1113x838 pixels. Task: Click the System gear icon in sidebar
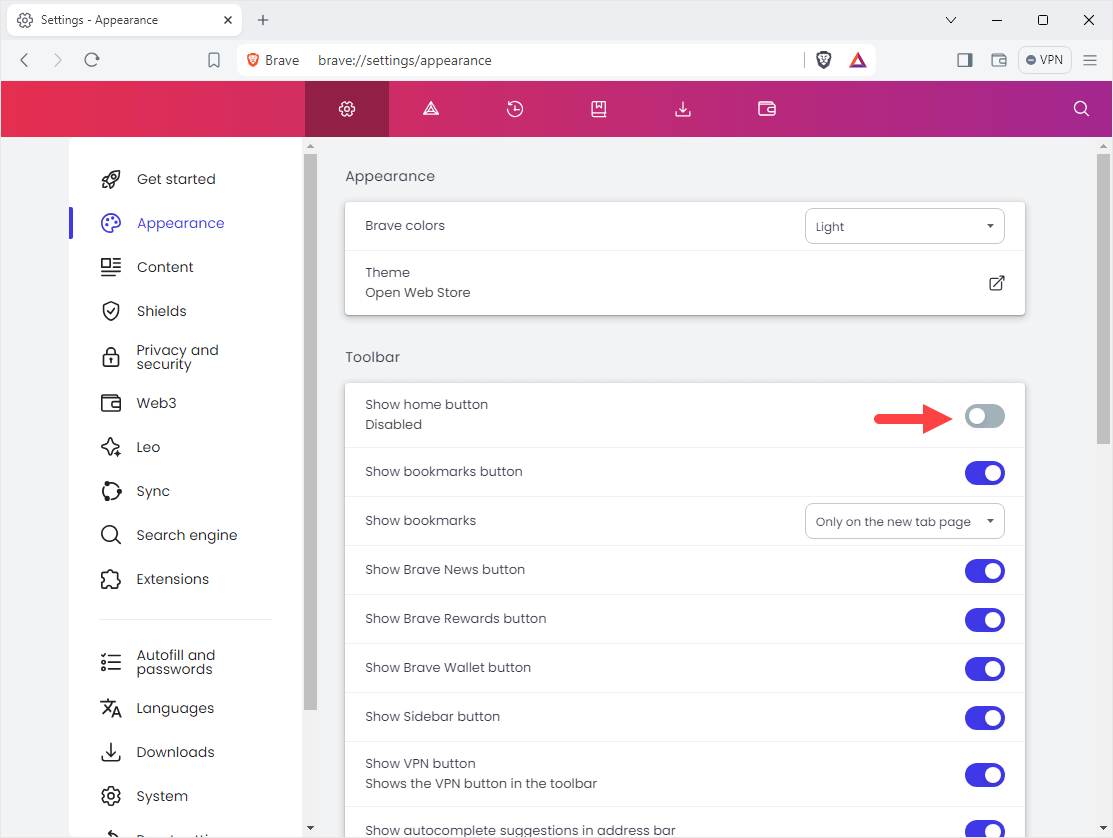111,796
